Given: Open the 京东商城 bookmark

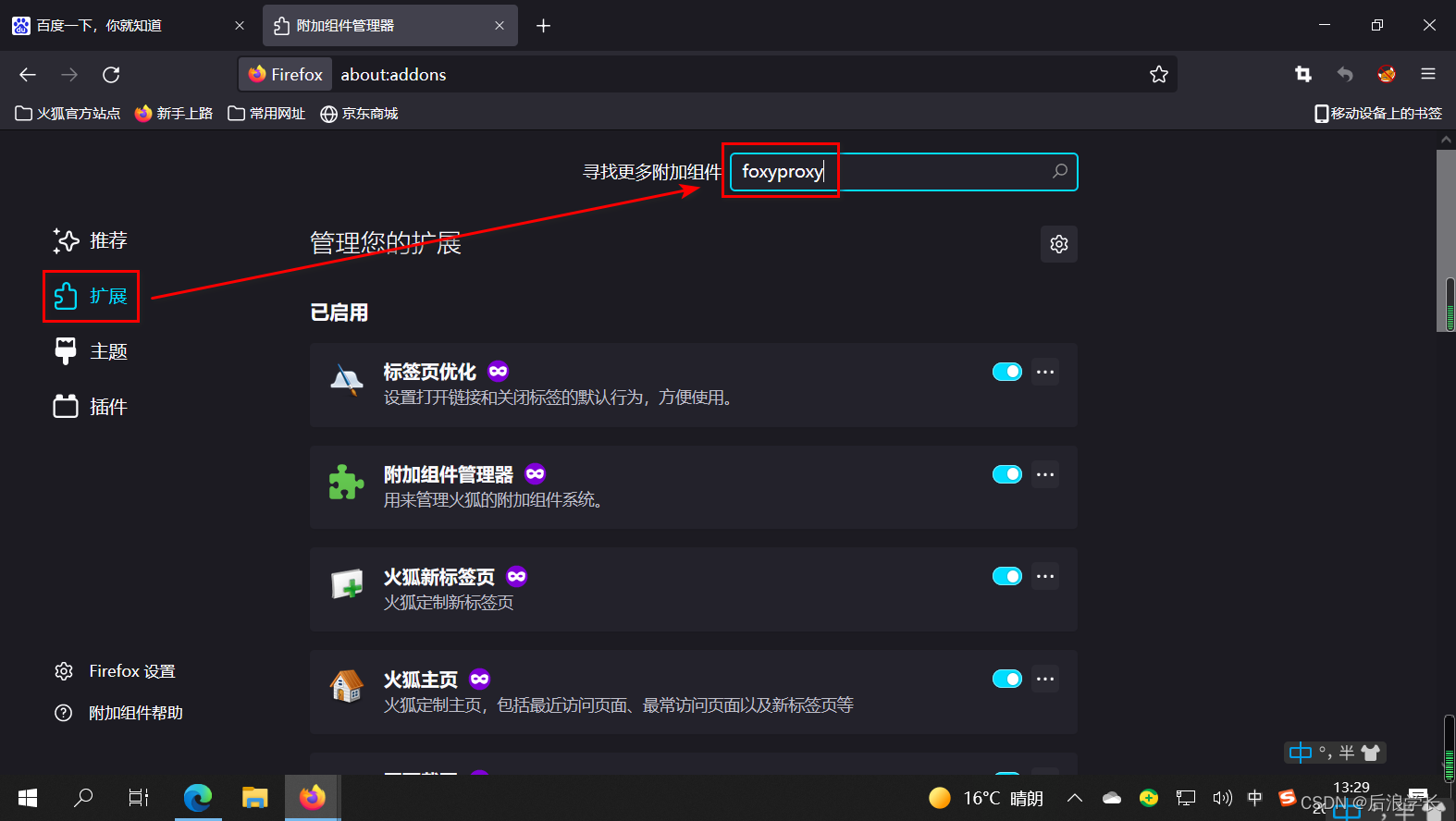Looking at the screenshot, I should [359, 114].
